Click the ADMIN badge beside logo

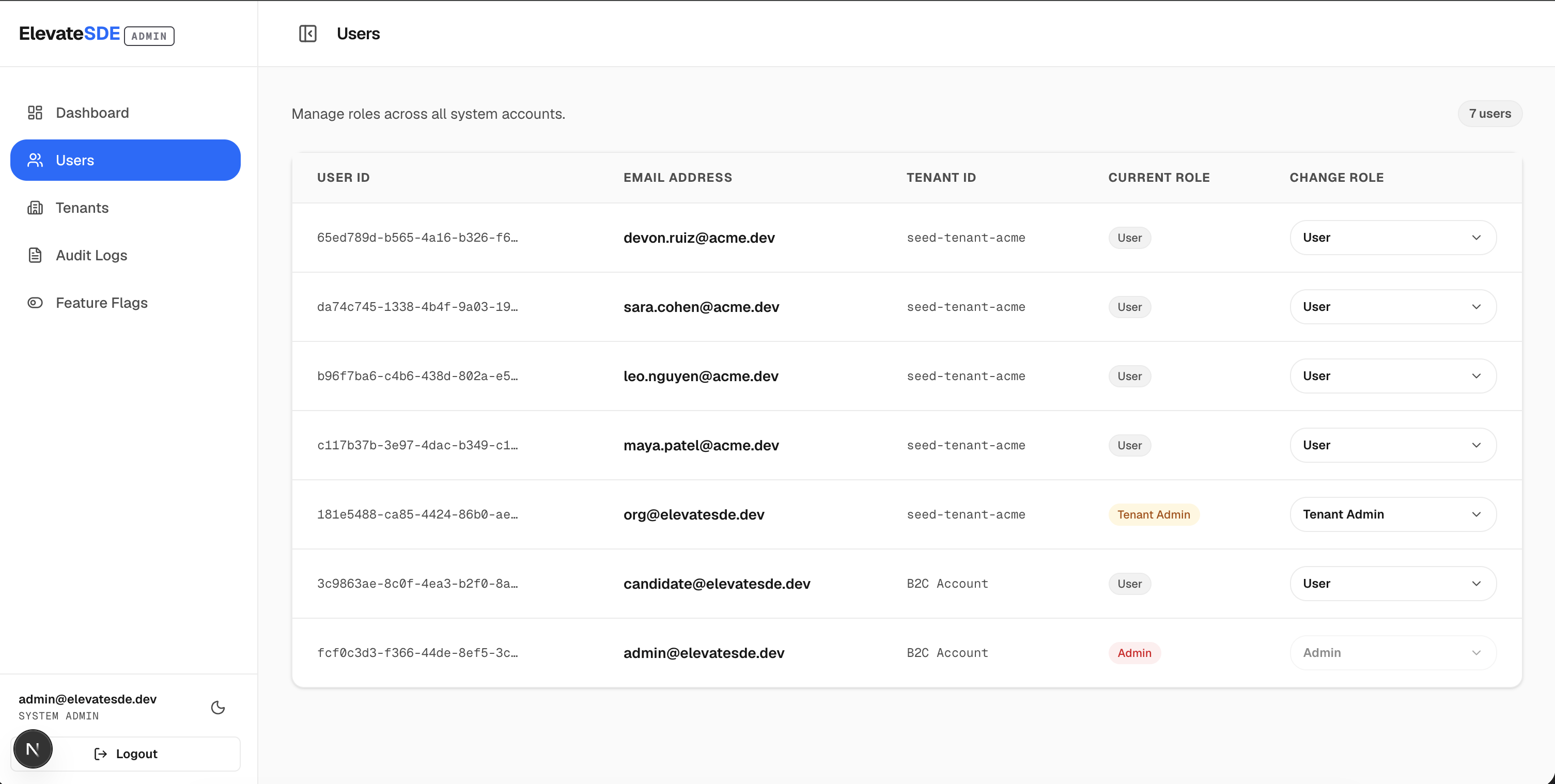tap(149, 36)
